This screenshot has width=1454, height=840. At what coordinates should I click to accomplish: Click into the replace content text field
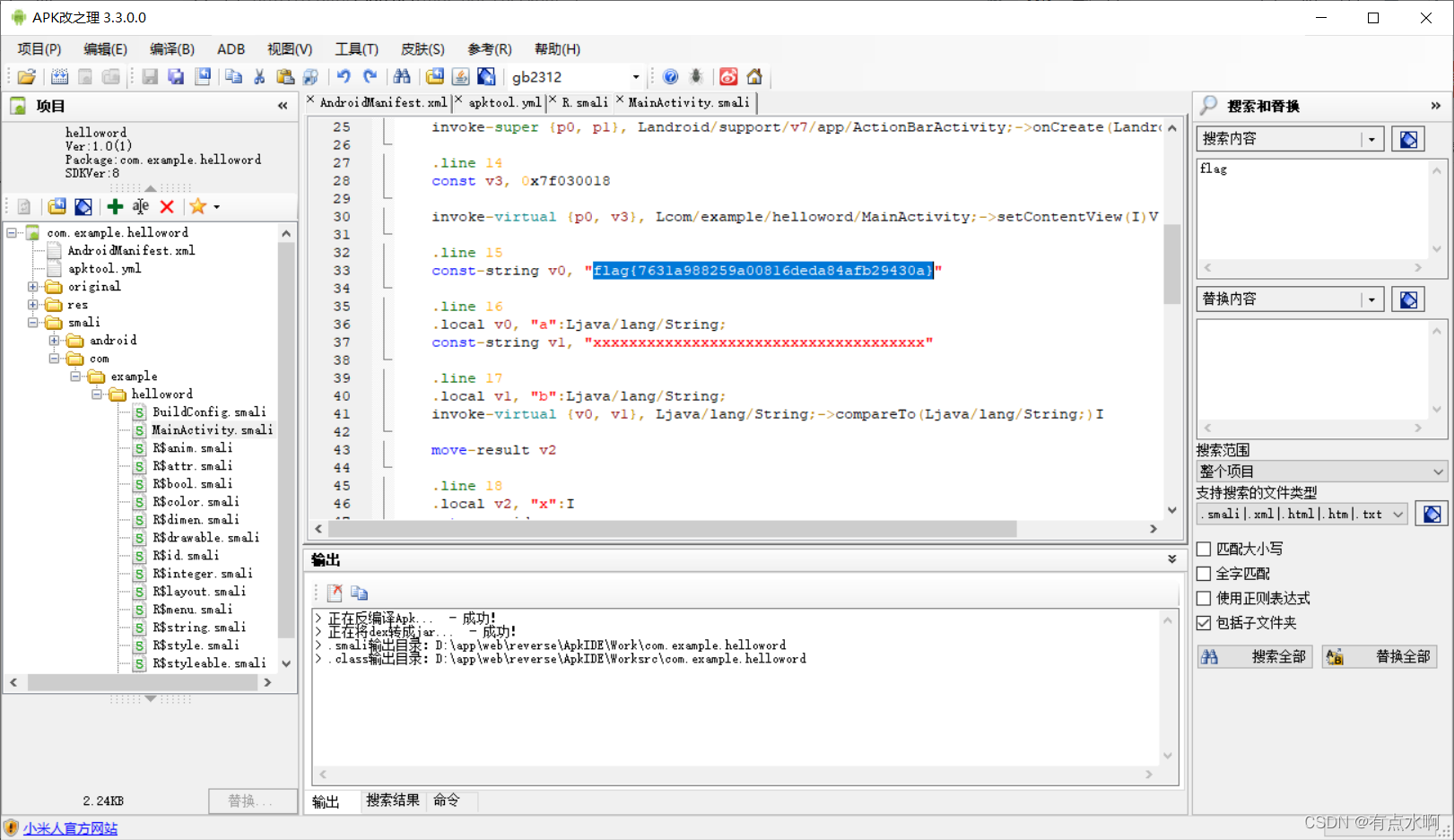coord(1312,369)
